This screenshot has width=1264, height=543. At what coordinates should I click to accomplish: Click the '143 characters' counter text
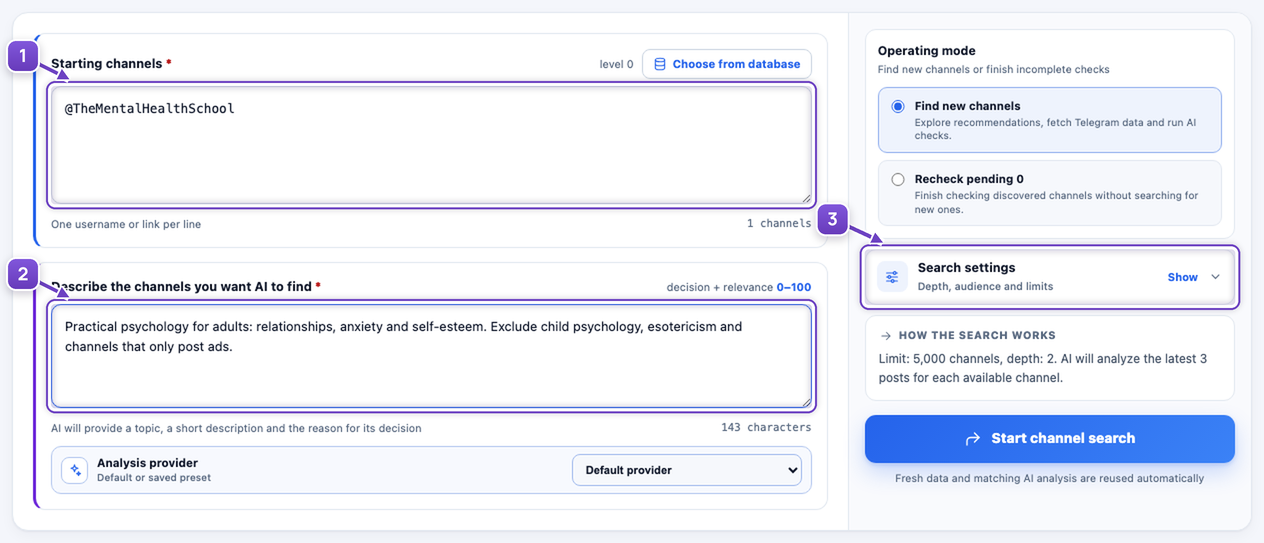[x=766, y=427]
